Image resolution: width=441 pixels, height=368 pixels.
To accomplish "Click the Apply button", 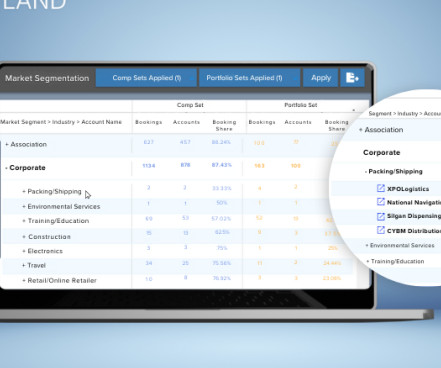I will [x=321, y=78].
